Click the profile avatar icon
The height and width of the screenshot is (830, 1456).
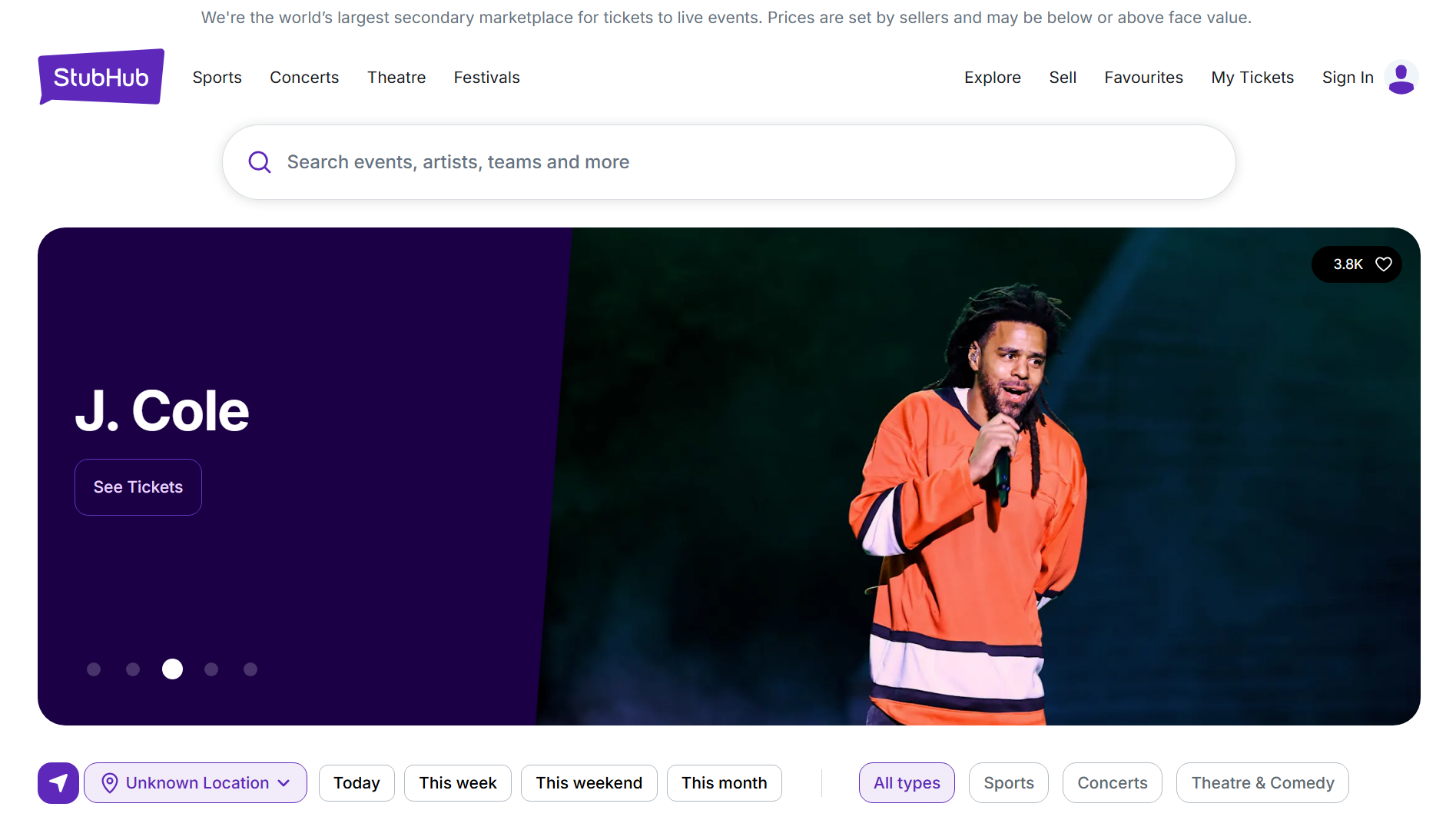tap(1401, 77)
